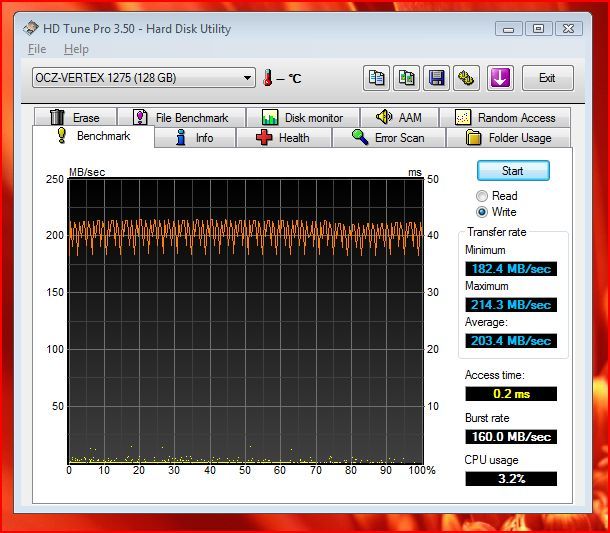Click the Folder Usage folder icon
610x533 pixels.
coord(473,137)
